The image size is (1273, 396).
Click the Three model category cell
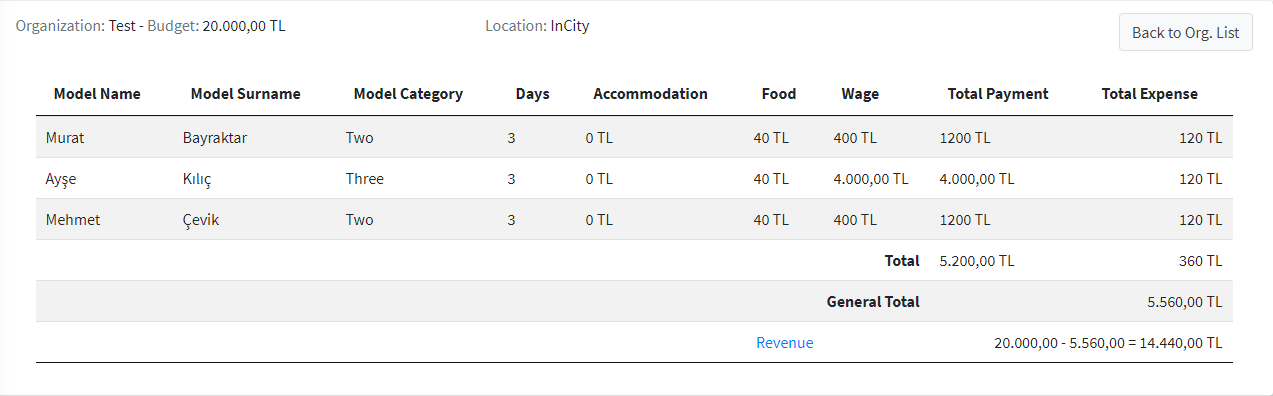[365, 179]
